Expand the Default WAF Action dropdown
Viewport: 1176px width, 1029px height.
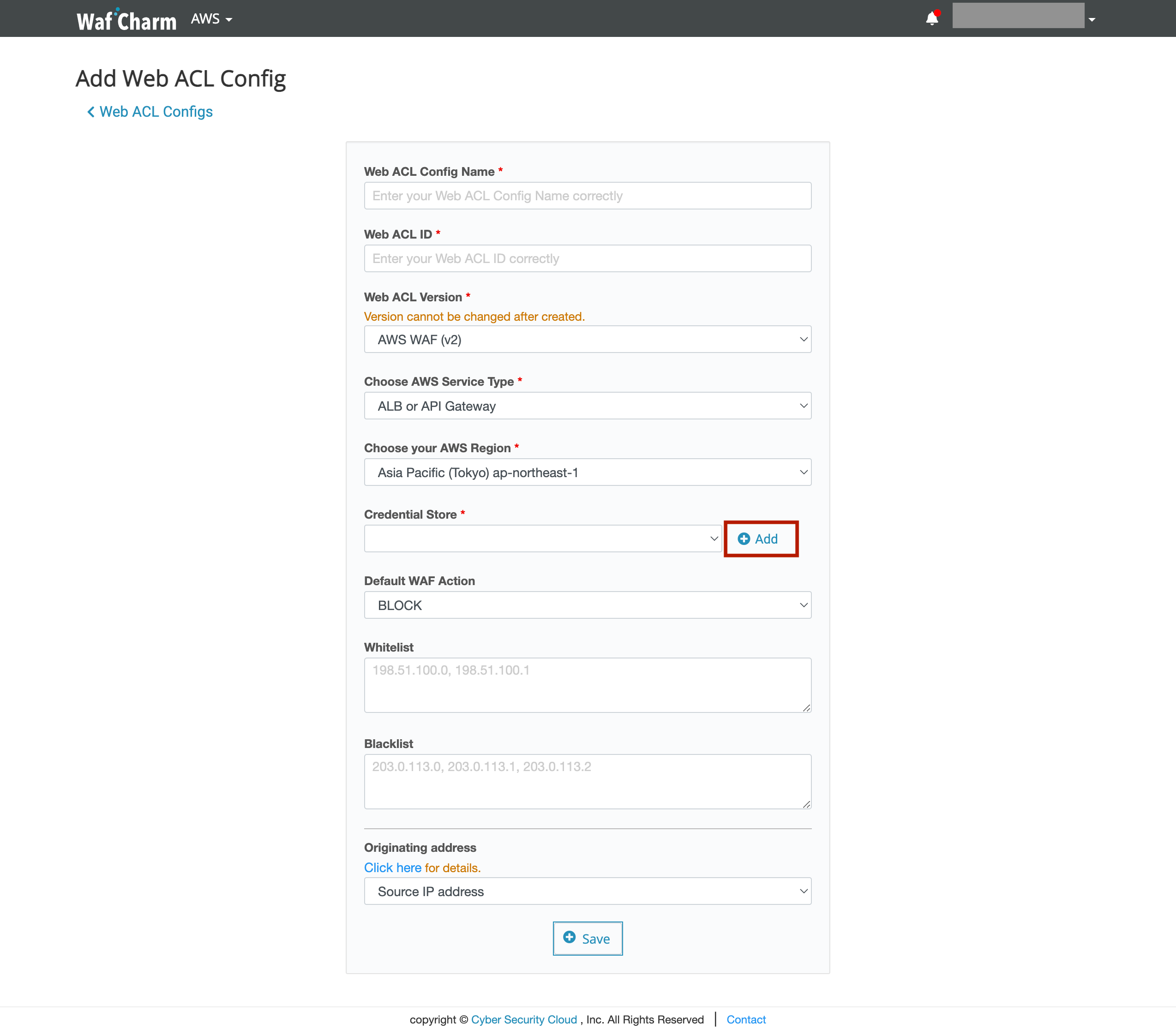coord(587,605)
